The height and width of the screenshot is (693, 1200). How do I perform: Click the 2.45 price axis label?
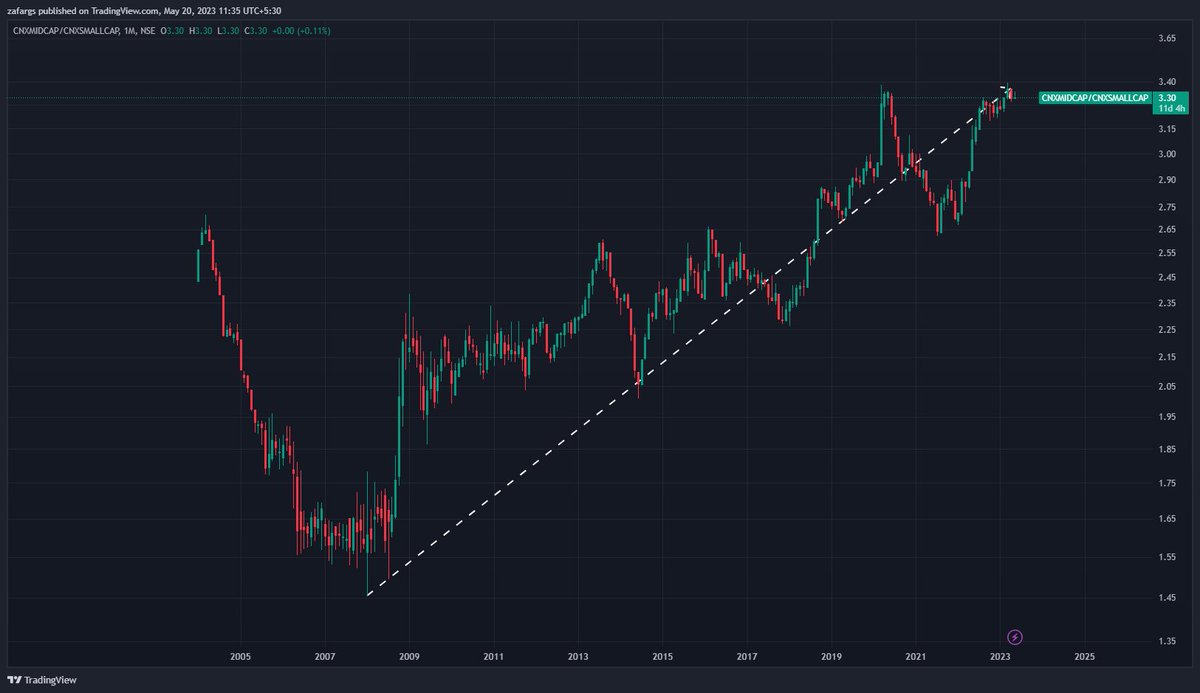coord(1166,277)
